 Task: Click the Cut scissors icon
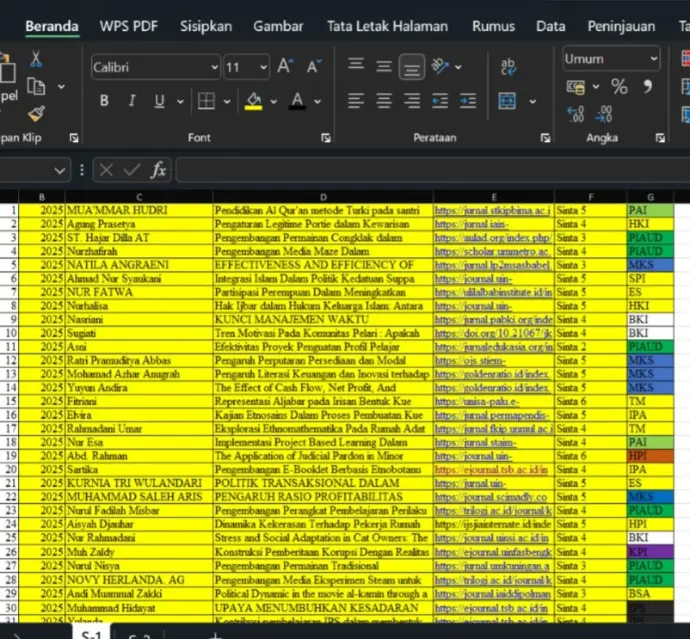click(x=37, y=59)
